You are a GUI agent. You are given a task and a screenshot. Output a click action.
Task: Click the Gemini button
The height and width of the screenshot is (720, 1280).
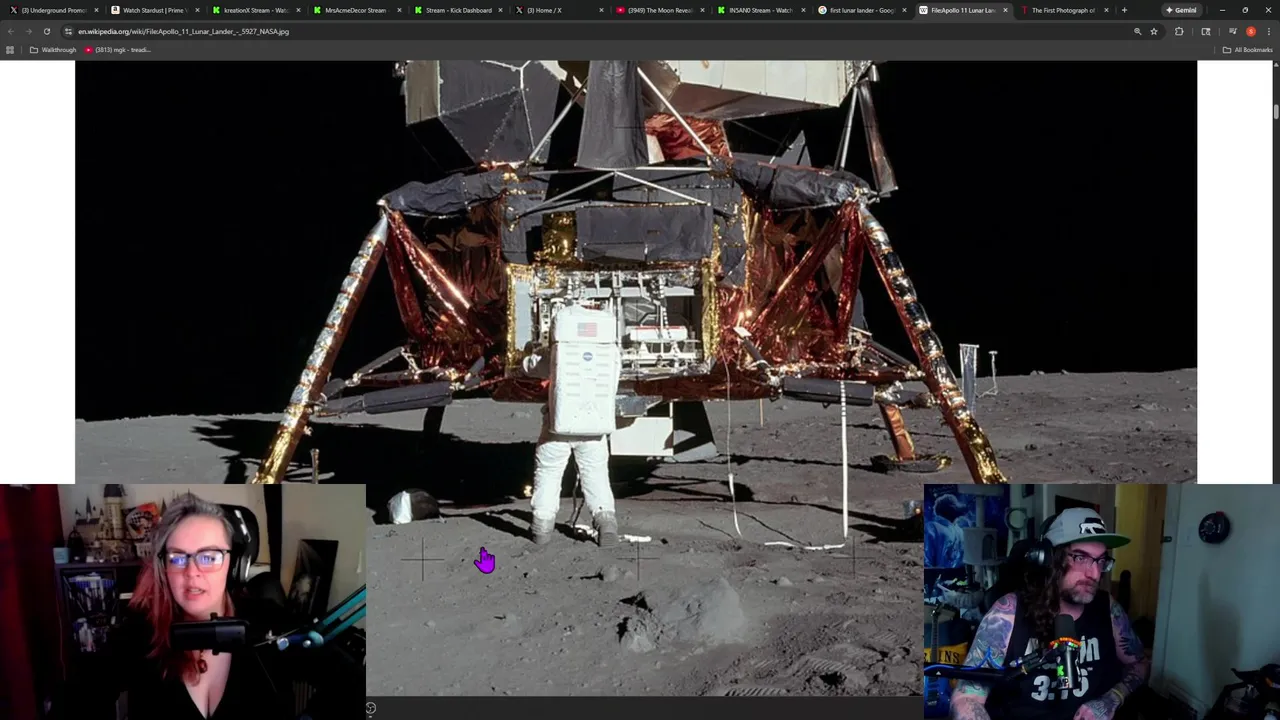pos(1181,10)
